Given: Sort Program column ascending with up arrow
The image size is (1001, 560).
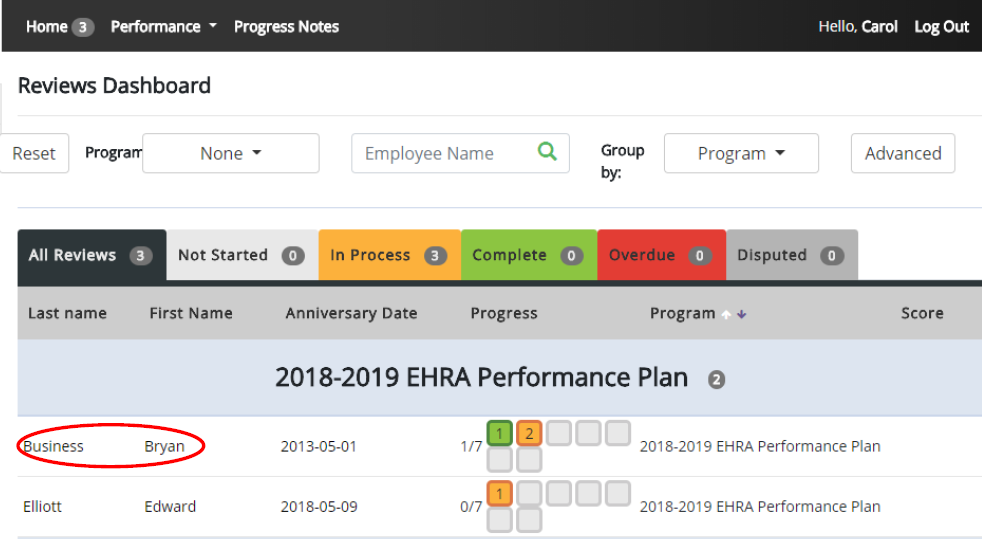Looking at the screenshot, I should pyautogui.click(x=727, y=314).
